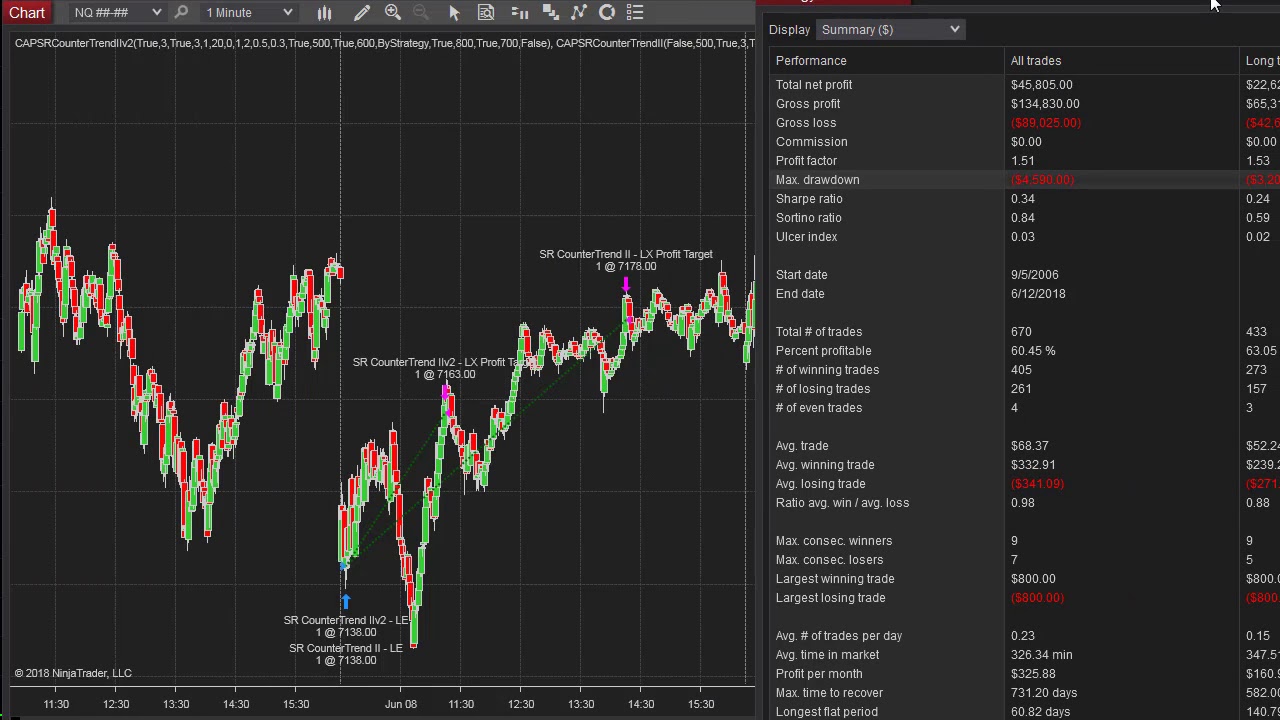
Task: Click the zoom in magnifier icon
Action: [x=392, y=12]
